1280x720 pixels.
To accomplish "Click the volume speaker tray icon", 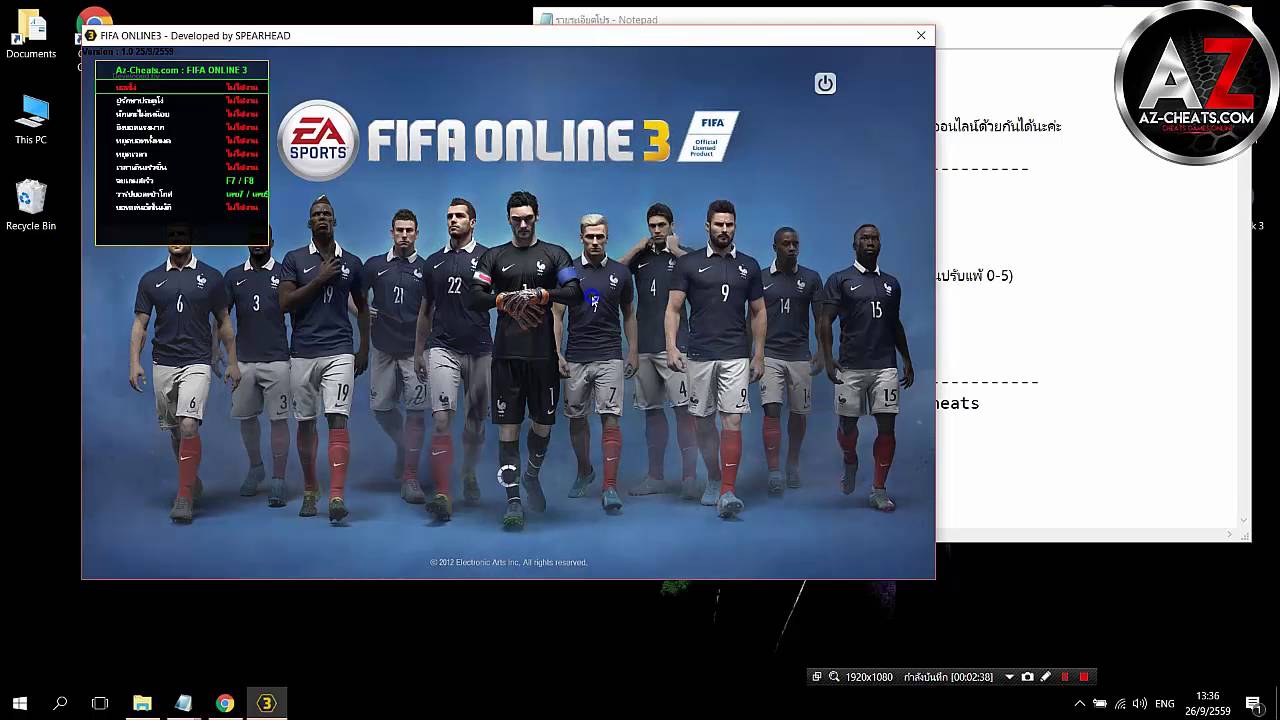I will [1140, 704].
